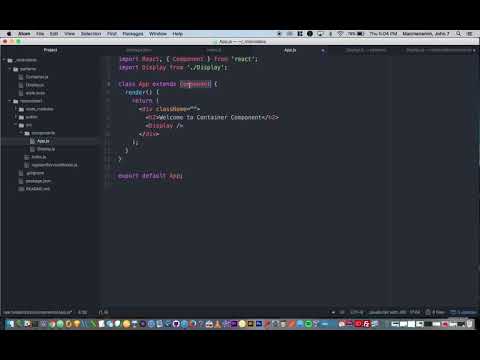Click the cursor position indicator in status bar
480x360 pixels.
click(x=82, y=312)
